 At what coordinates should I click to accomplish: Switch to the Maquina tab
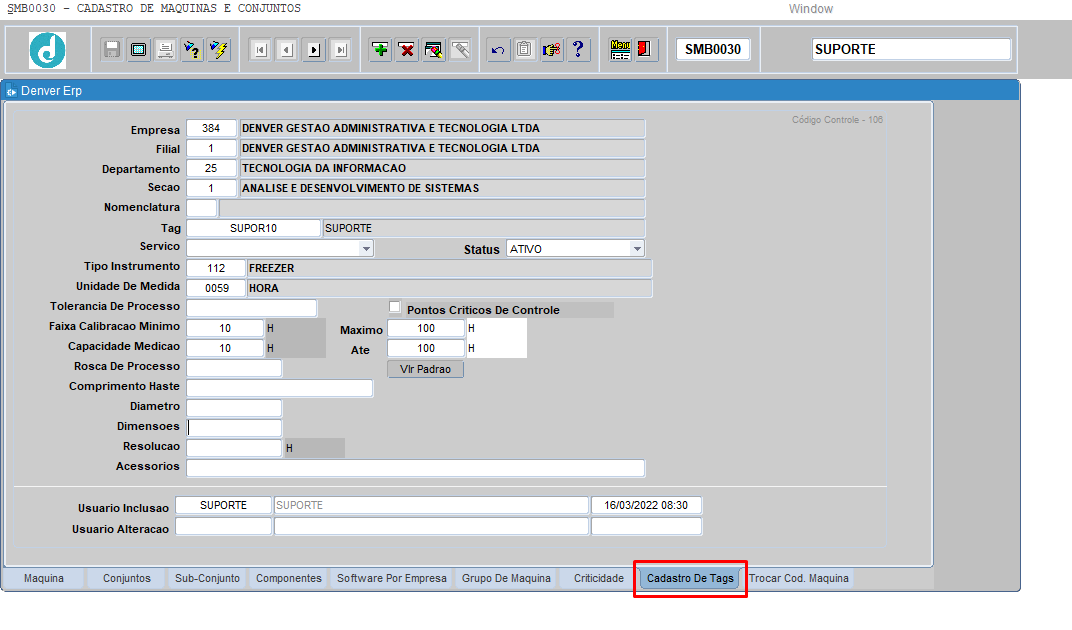[44, 578]
